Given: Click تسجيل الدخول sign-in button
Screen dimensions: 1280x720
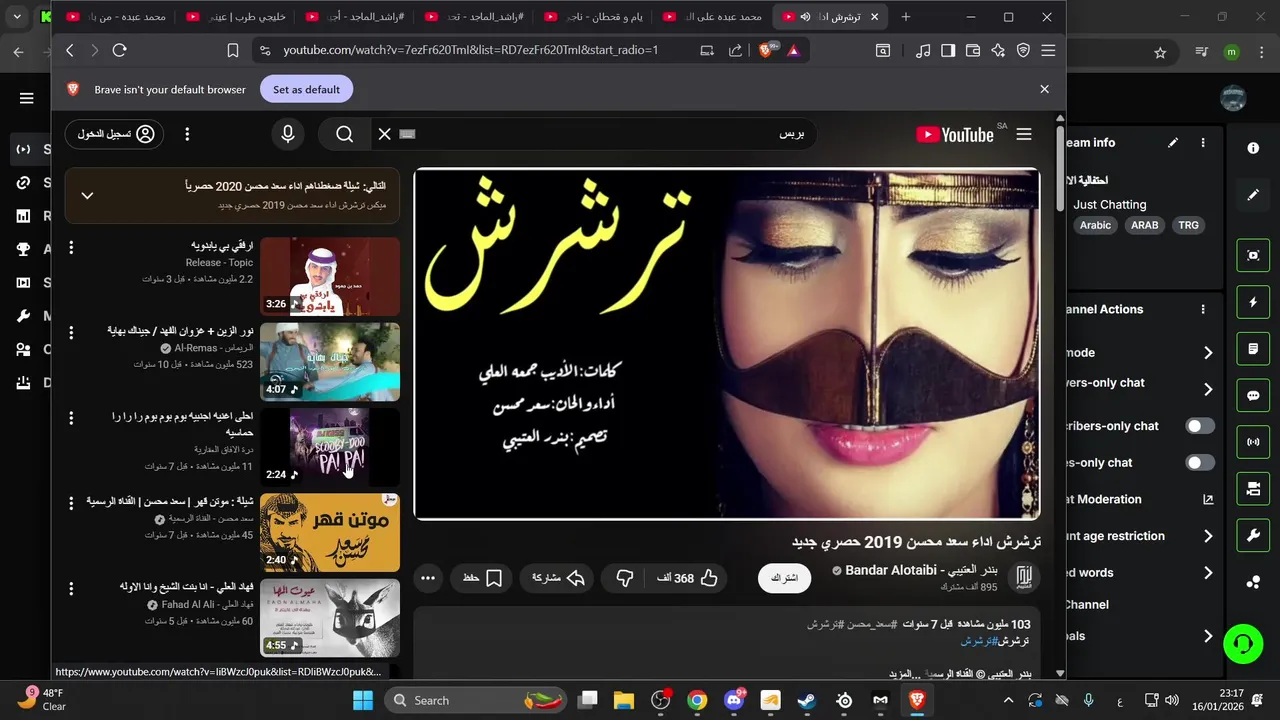Looking at the screenshot, I should (115, 134).
